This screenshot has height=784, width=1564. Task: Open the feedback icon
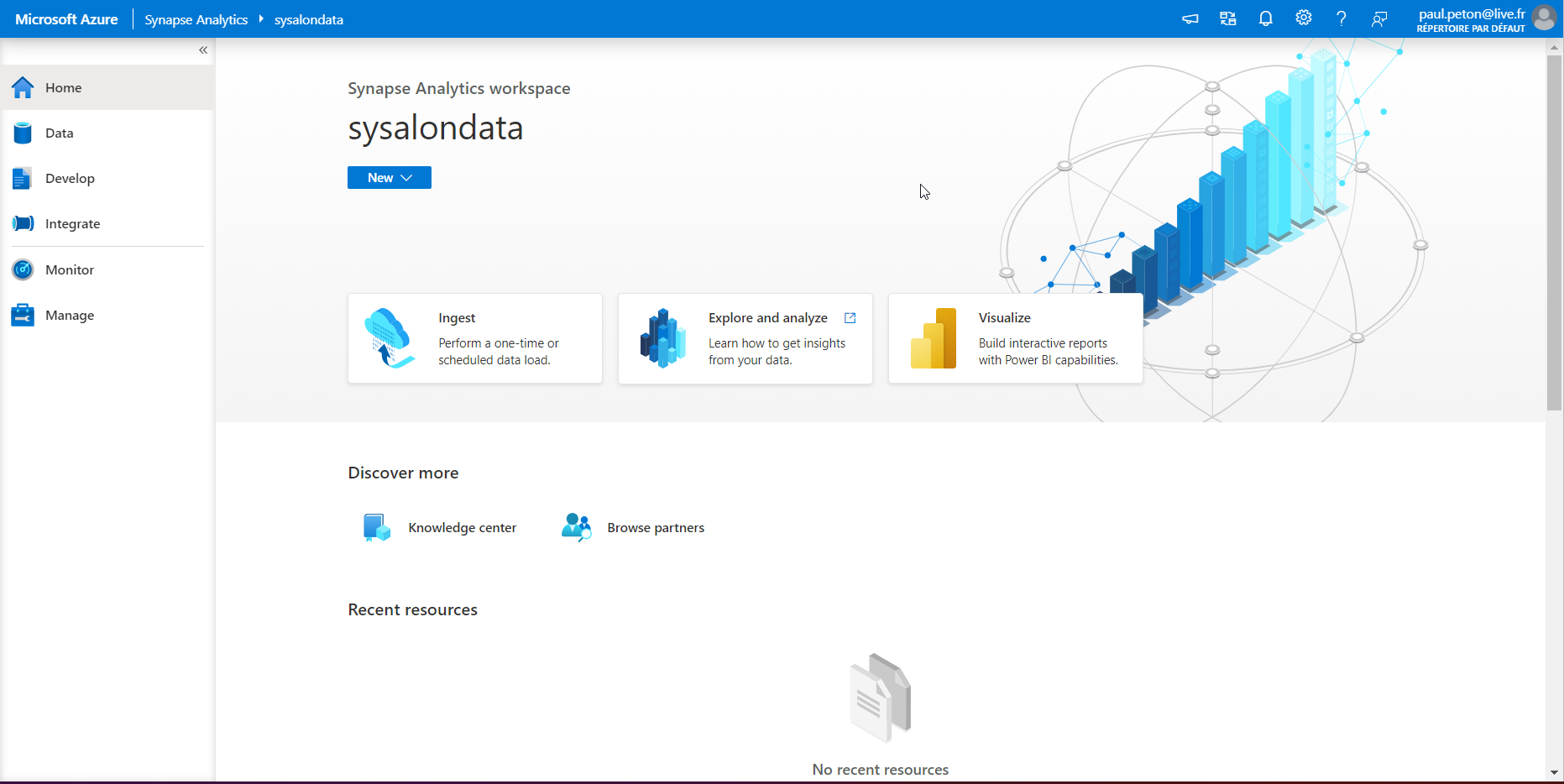(1378, 18)
